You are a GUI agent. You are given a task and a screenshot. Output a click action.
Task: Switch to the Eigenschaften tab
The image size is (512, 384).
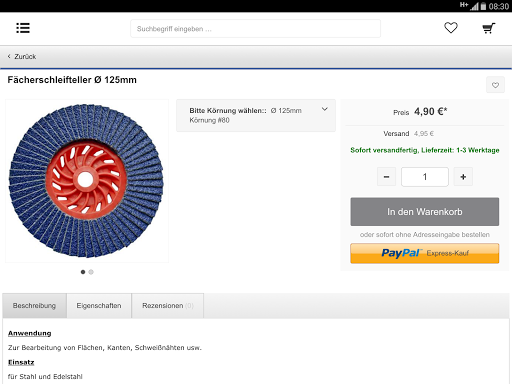[x=99, y=306]
